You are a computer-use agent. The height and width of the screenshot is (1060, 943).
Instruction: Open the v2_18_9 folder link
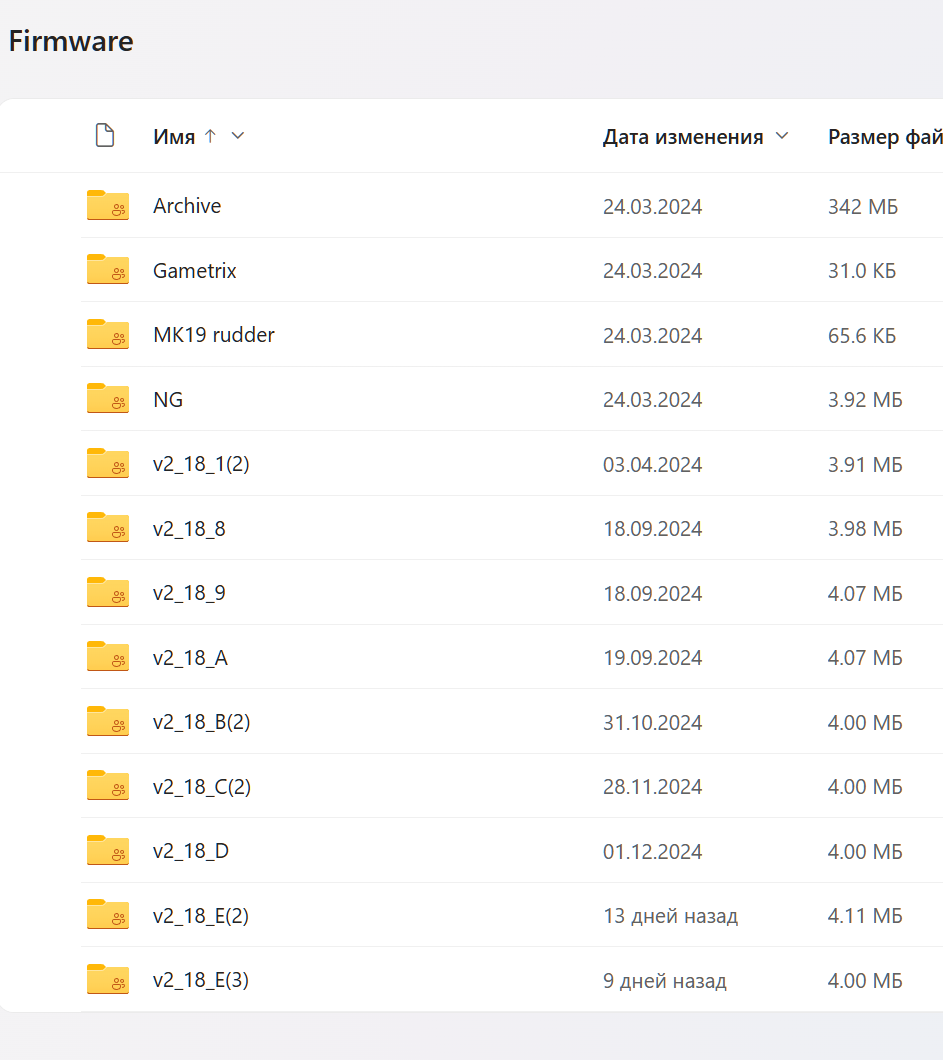189,593
